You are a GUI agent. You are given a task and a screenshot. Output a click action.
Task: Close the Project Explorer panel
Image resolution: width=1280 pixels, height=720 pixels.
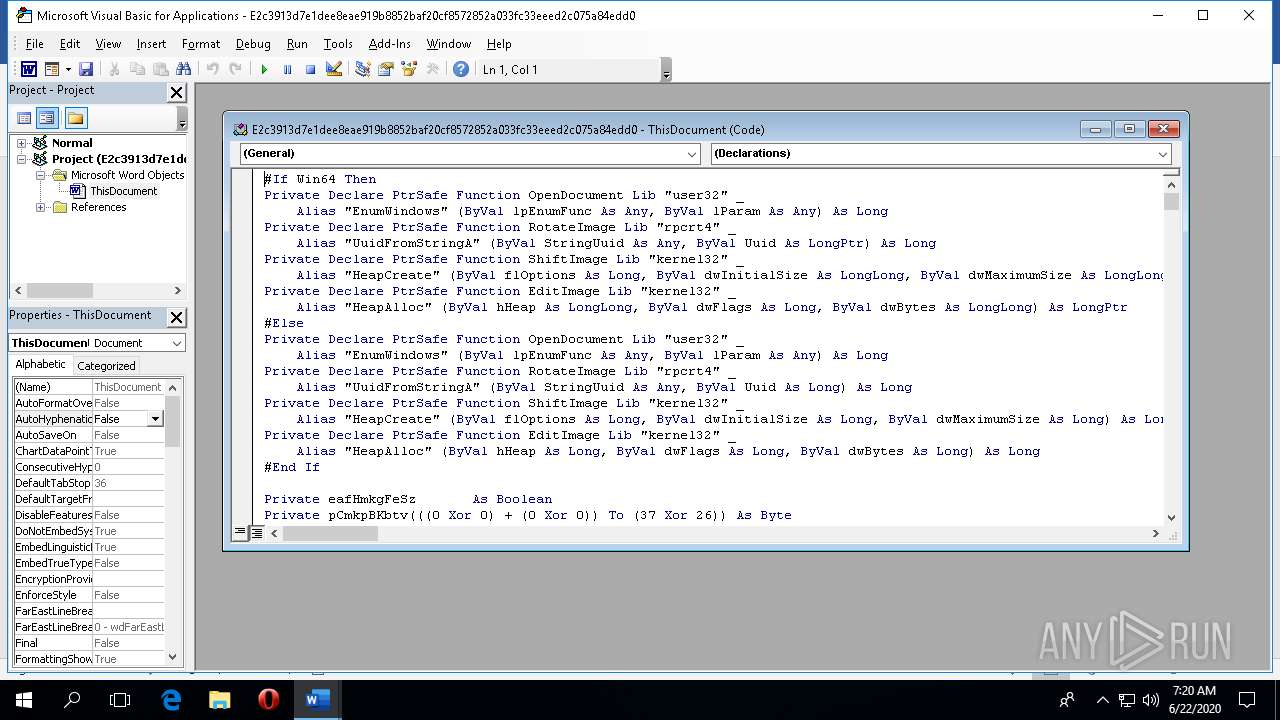click(176, 92)
